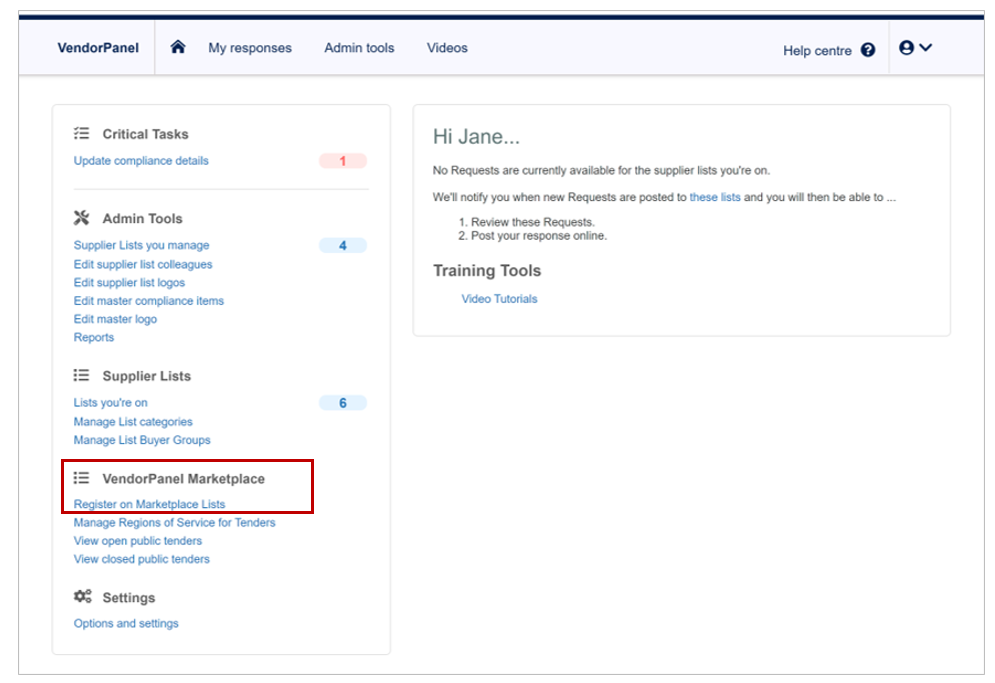
Task: Click 'Post your response online.' item
Action: [539, 236]
